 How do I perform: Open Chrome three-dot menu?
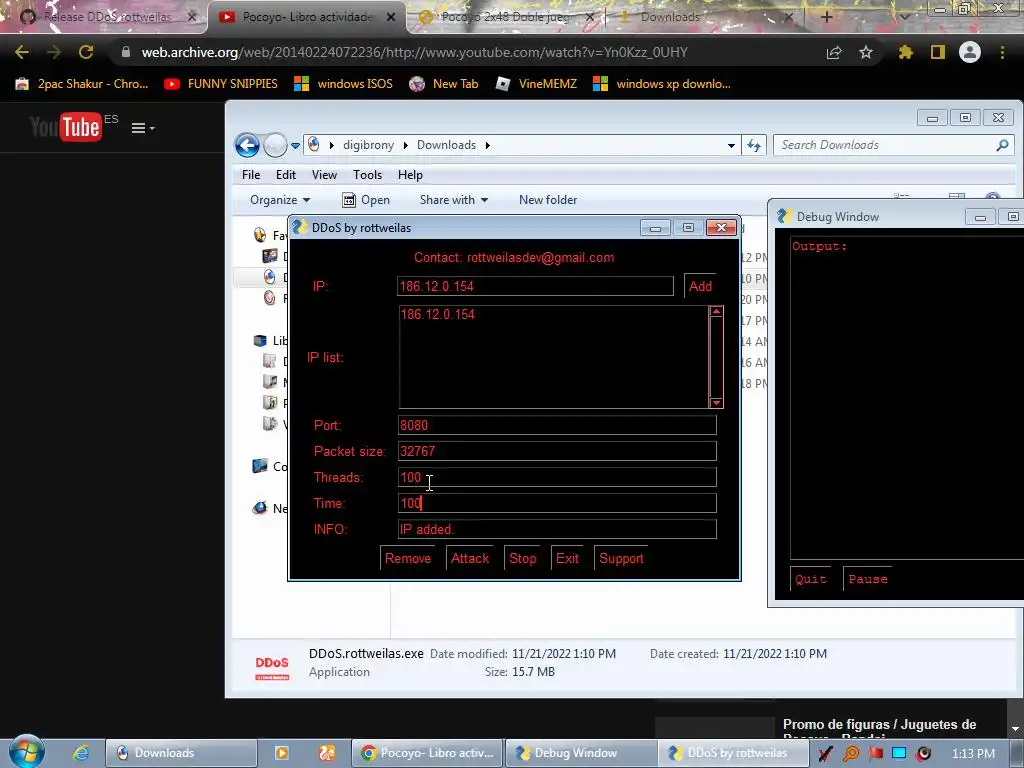point(1002,52)
